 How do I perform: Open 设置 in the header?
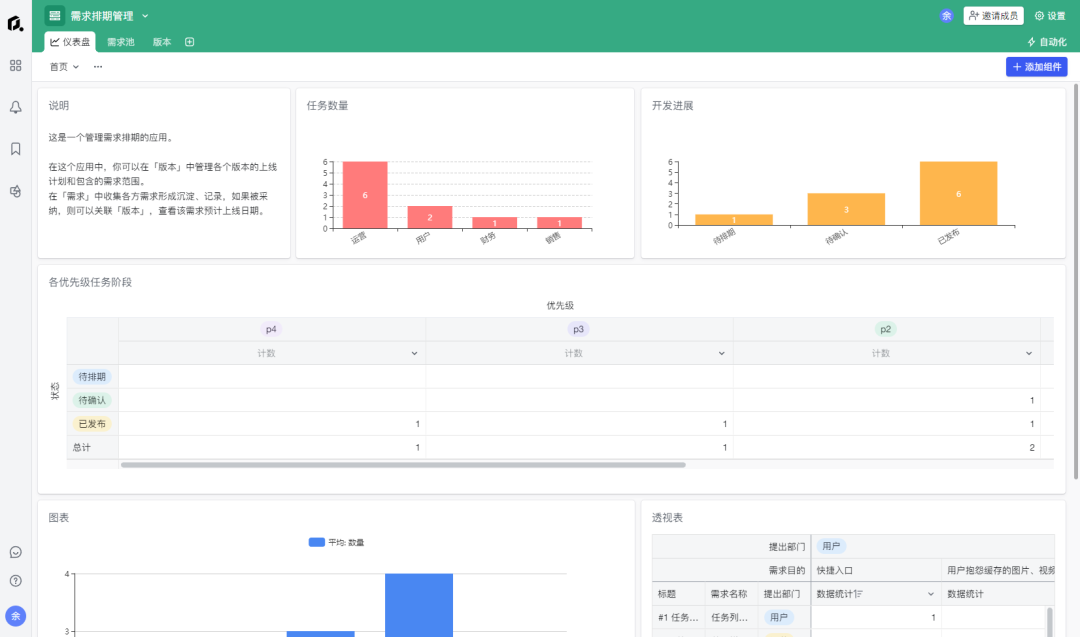pyautogui.click(x=1050, y=16)
